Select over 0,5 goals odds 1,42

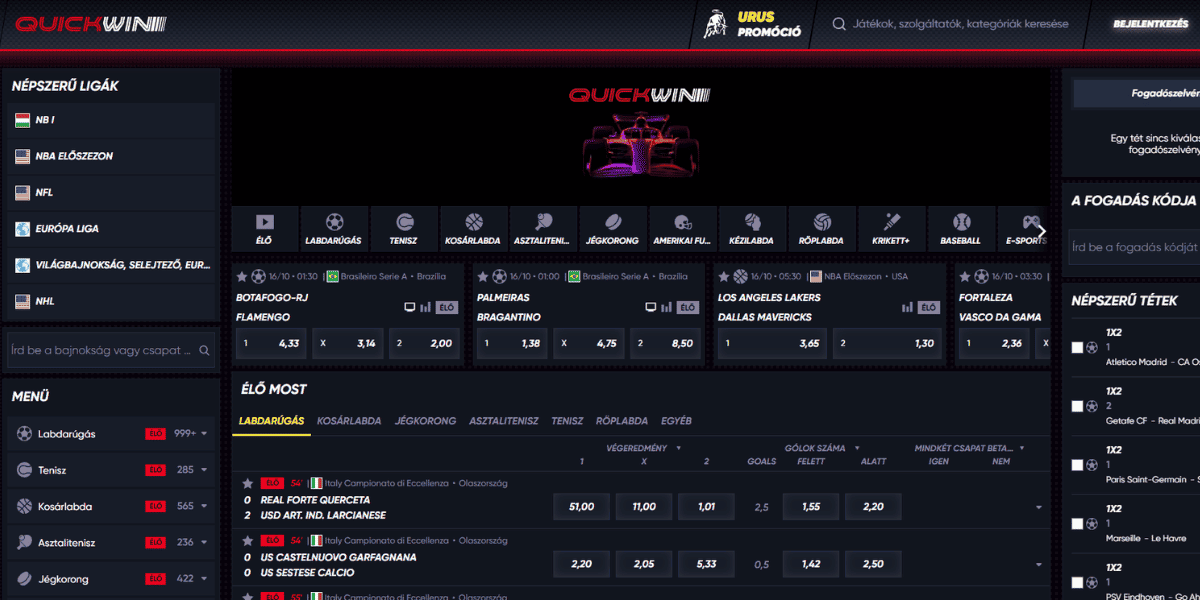click(x=811, y=564)
